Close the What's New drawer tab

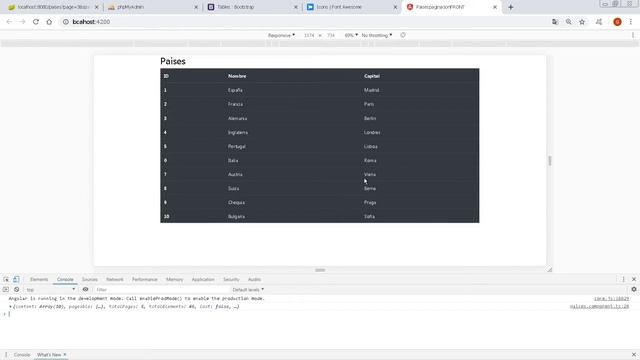click(65, 355)
